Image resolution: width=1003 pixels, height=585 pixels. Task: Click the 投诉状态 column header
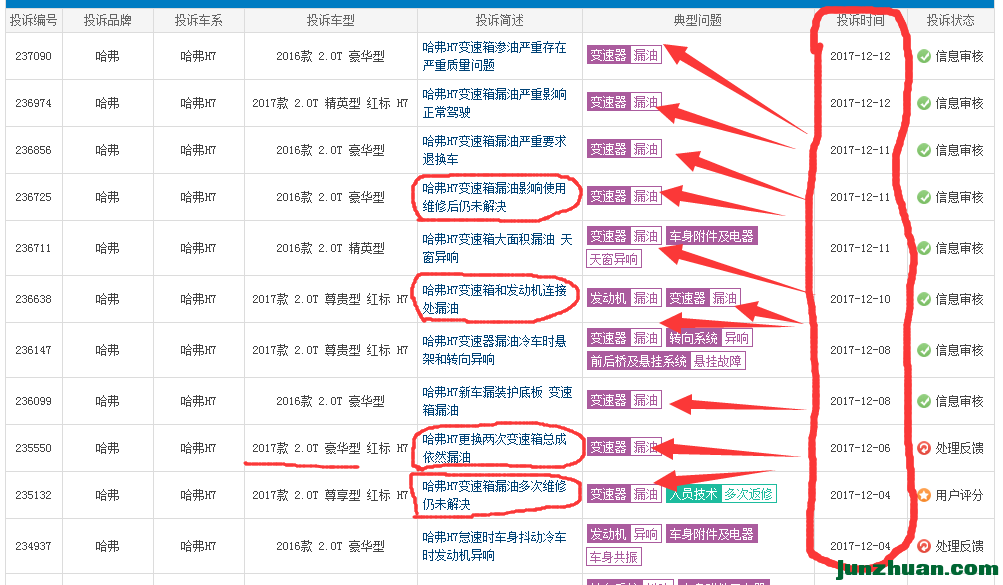[951, 20]
